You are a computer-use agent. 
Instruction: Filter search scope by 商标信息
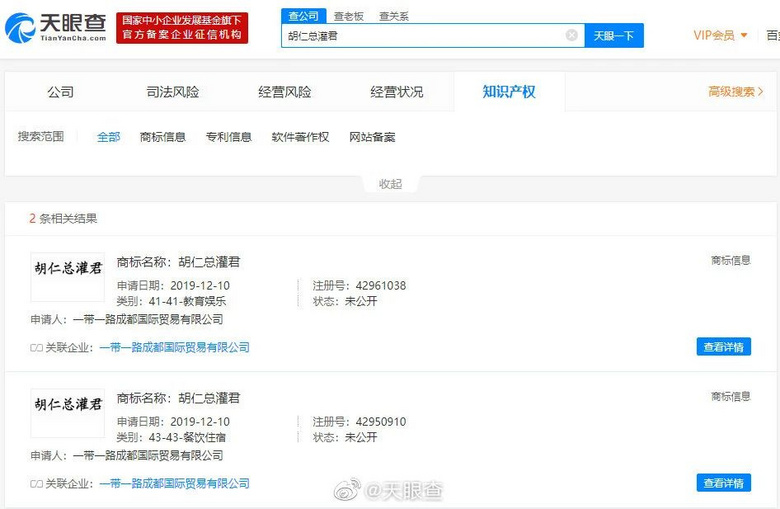point(163,137)
